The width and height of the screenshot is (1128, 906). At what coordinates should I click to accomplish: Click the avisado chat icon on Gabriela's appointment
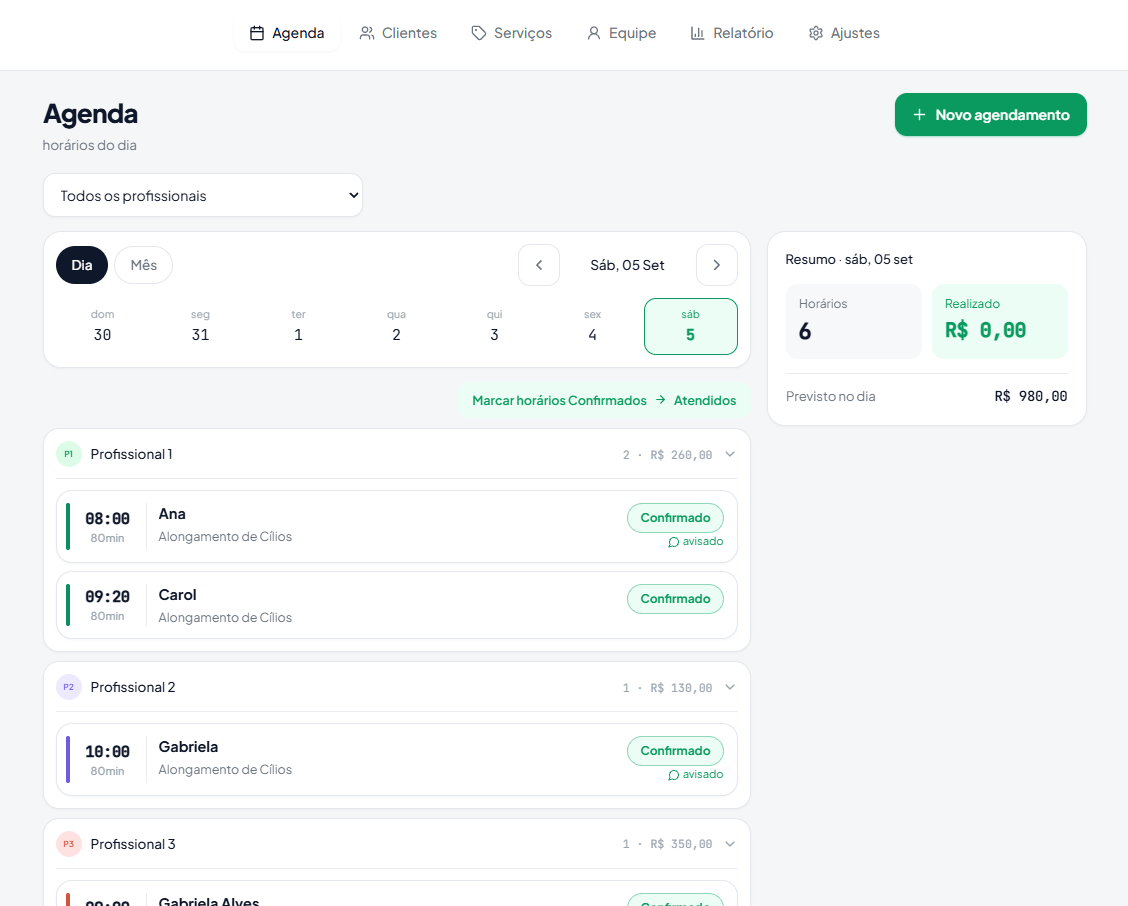[673, 775]
